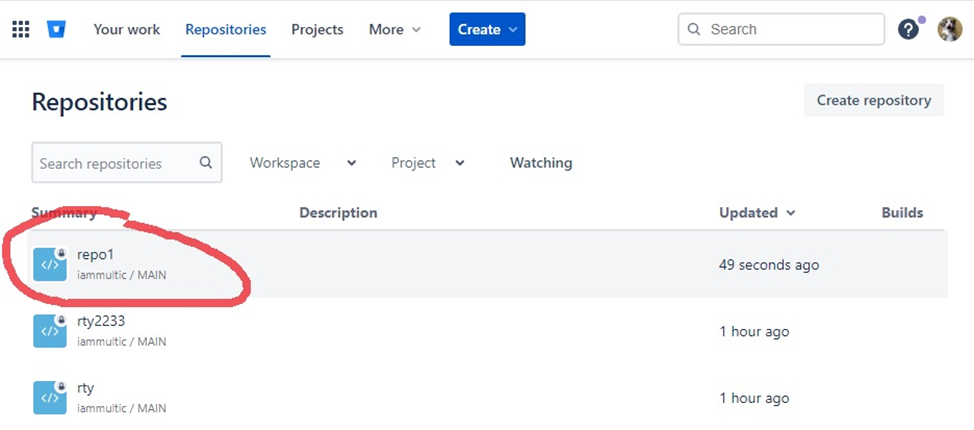974x430 pixels.
Task: Click the Bitbucket logo icon
Action: pyautogui.click(x=55, y=29)
